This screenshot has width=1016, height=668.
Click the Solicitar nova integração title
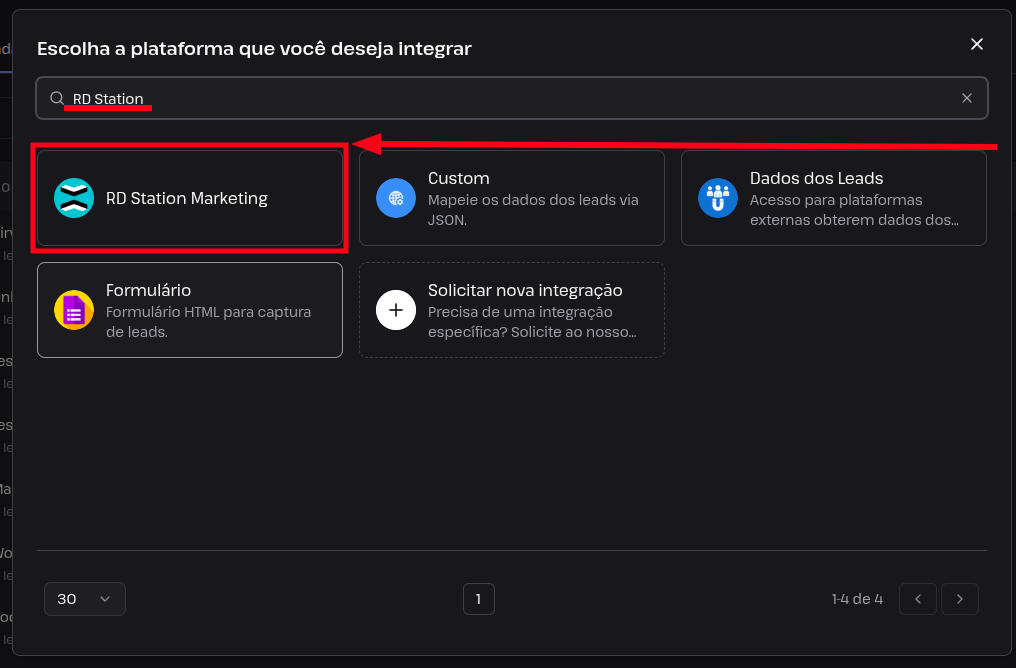pos(525,290)
